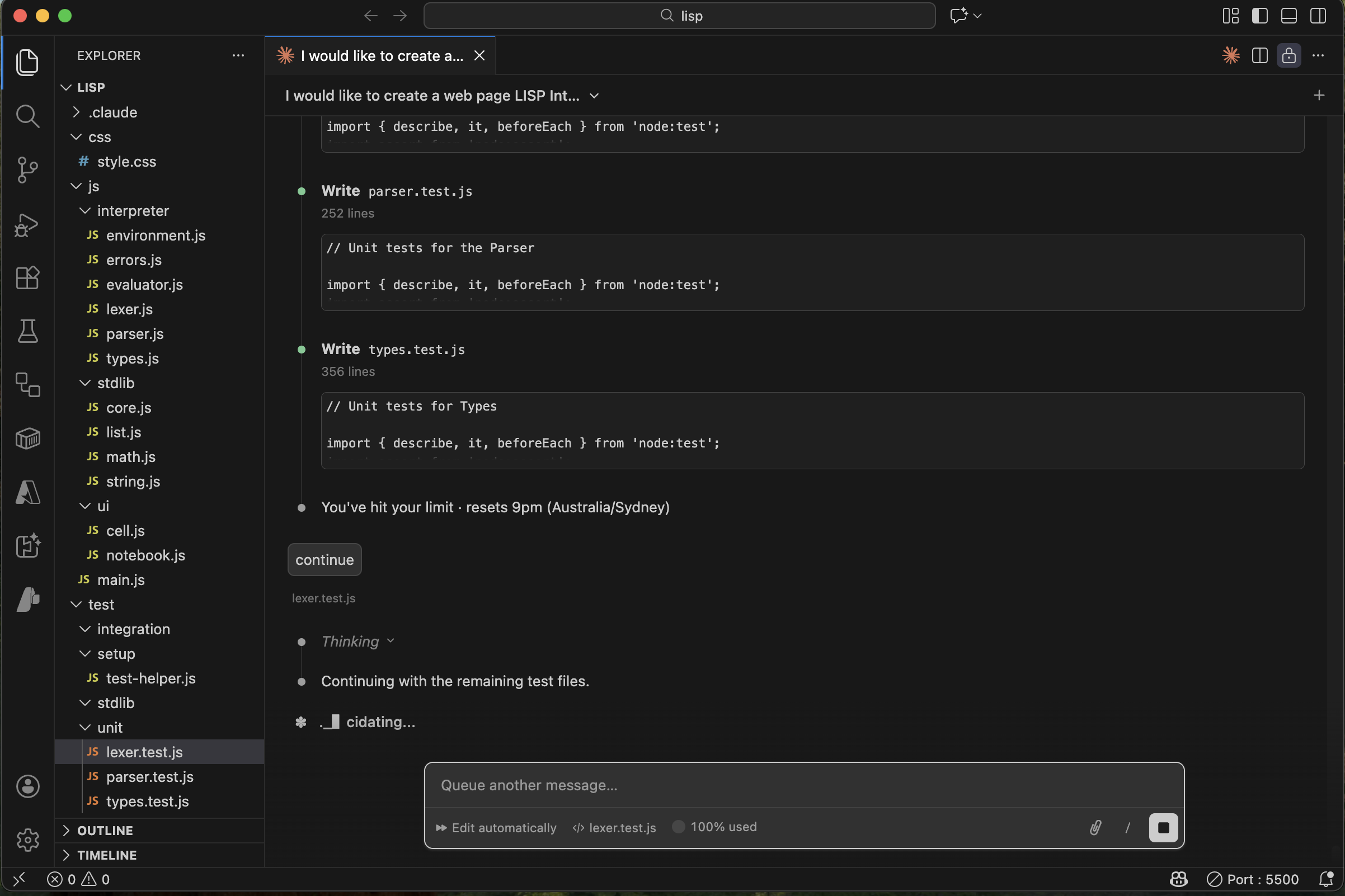Open the Extensions view
1345x896 pixels.
point(27,278)
